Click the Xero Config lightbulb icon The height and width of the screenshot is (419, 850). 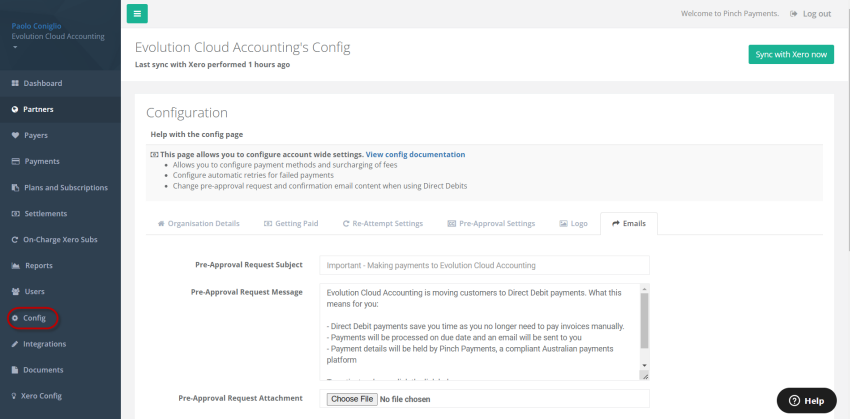(15, 396)
